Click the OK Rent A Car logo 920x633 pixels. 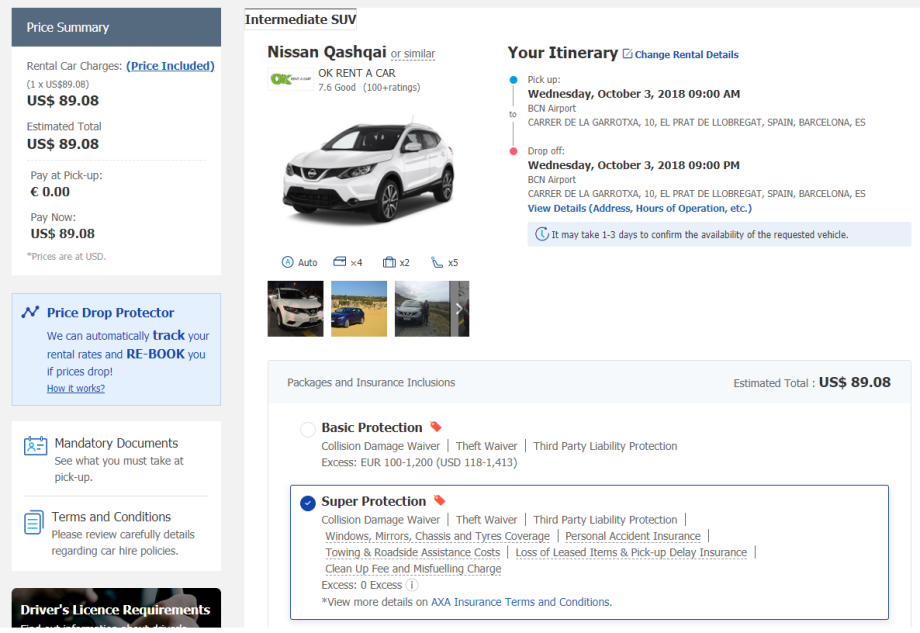[x=291, y=80]
